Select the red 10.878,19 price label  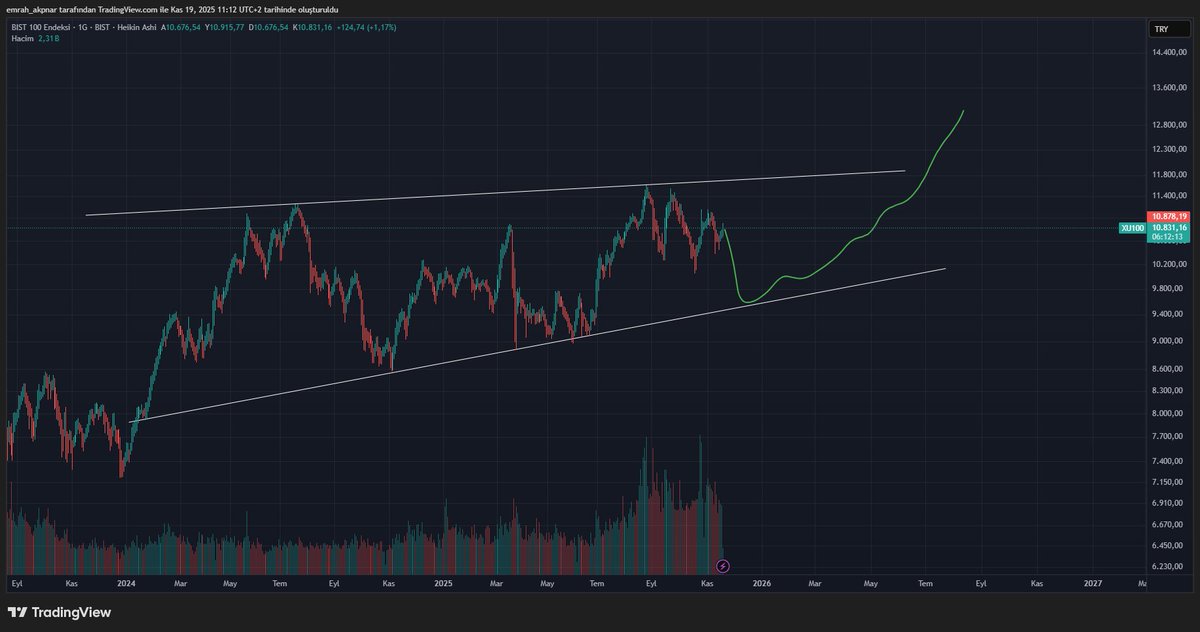click(1168, 217)
